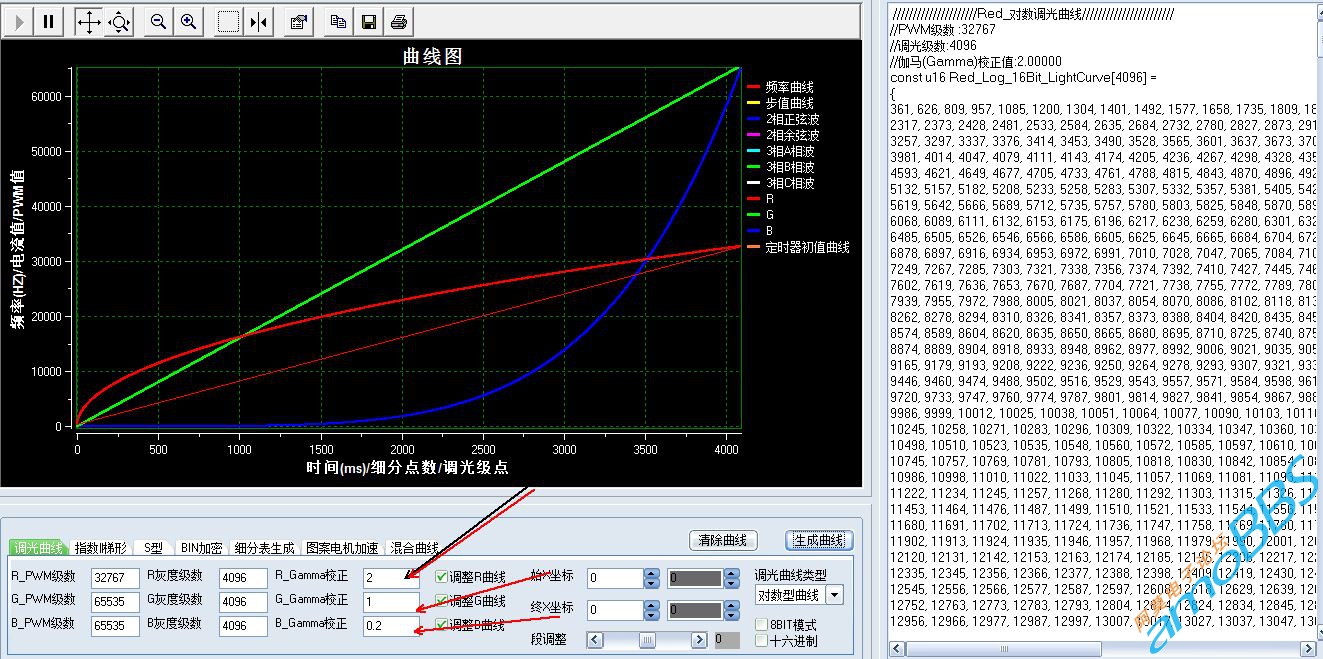Screen dimensions: 1323x659
Task: Open the BIN加密 tab
Action: pyautogui.click(x=201, y=548)
